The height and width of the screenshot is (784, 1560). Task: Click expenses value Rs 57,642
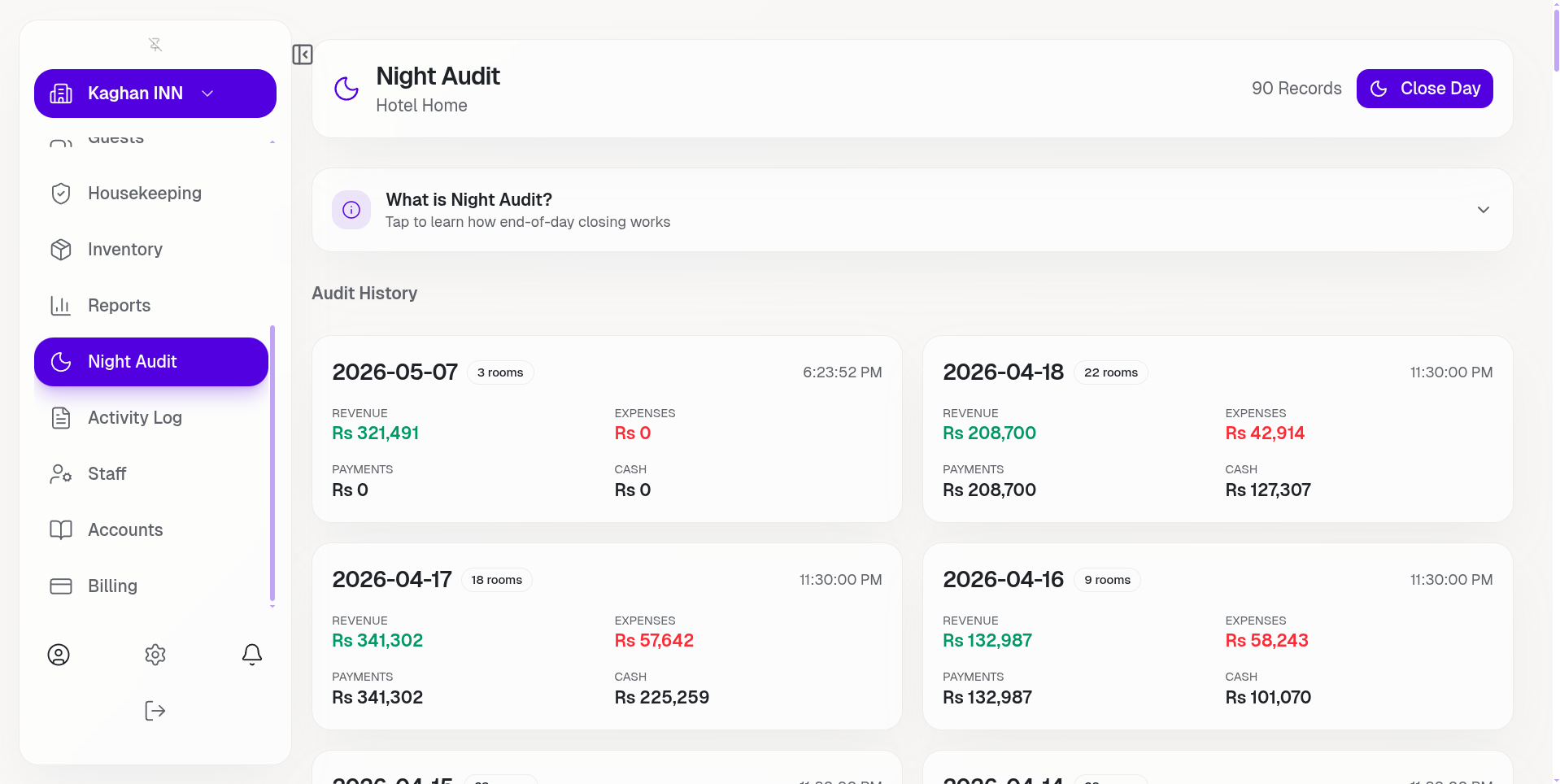[x=654, y=641]
